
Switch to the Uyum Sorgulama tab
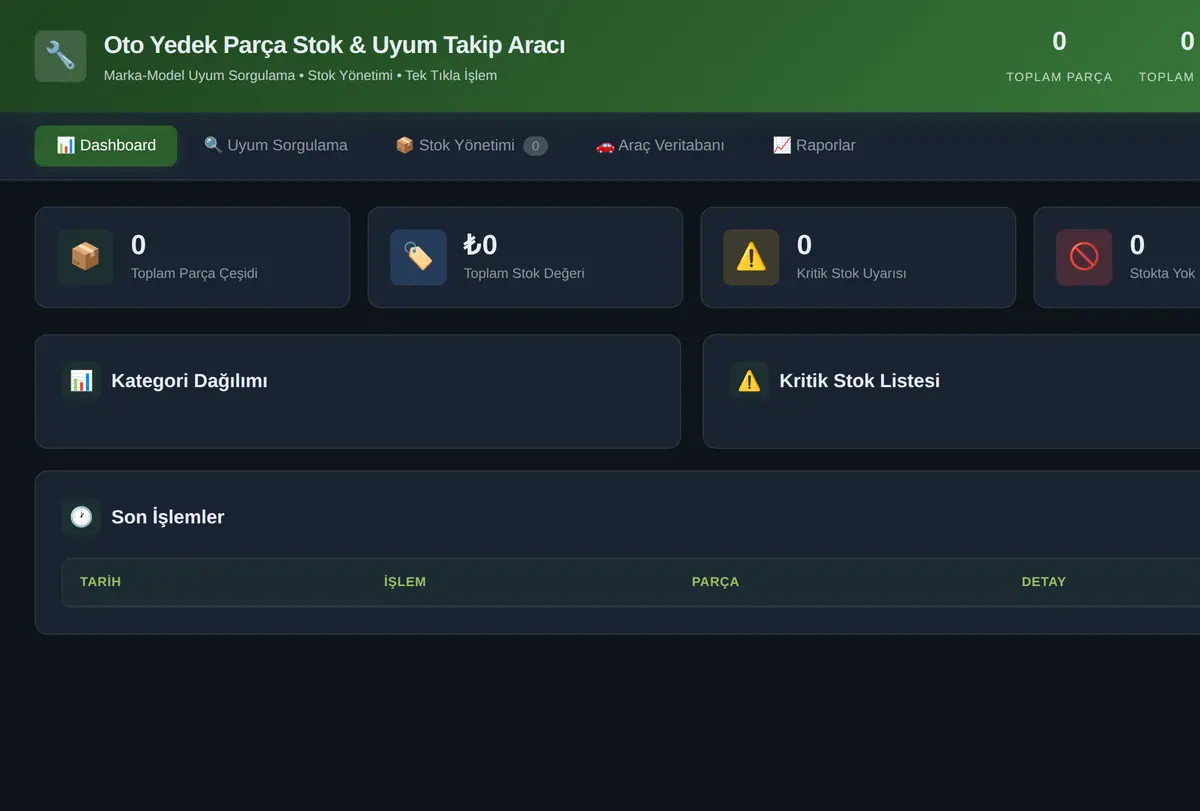[276, 146]
